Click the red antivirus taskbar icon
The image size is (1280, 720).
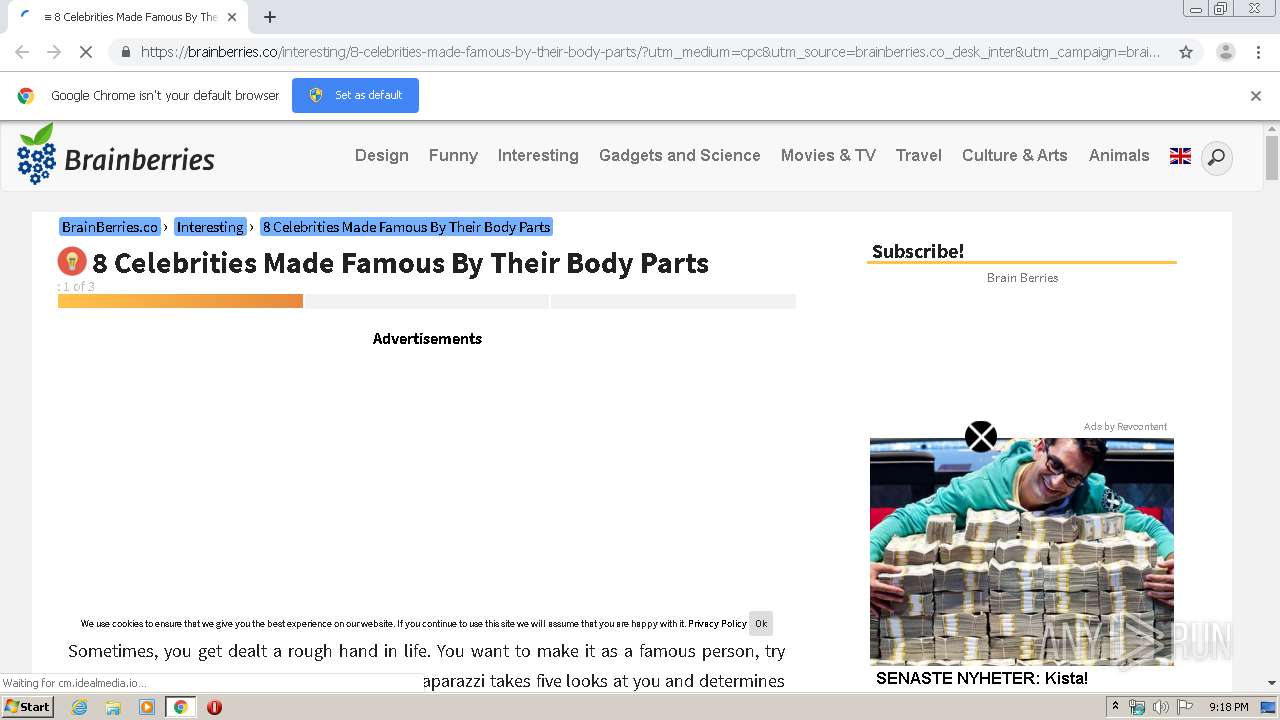coord(214,707)
